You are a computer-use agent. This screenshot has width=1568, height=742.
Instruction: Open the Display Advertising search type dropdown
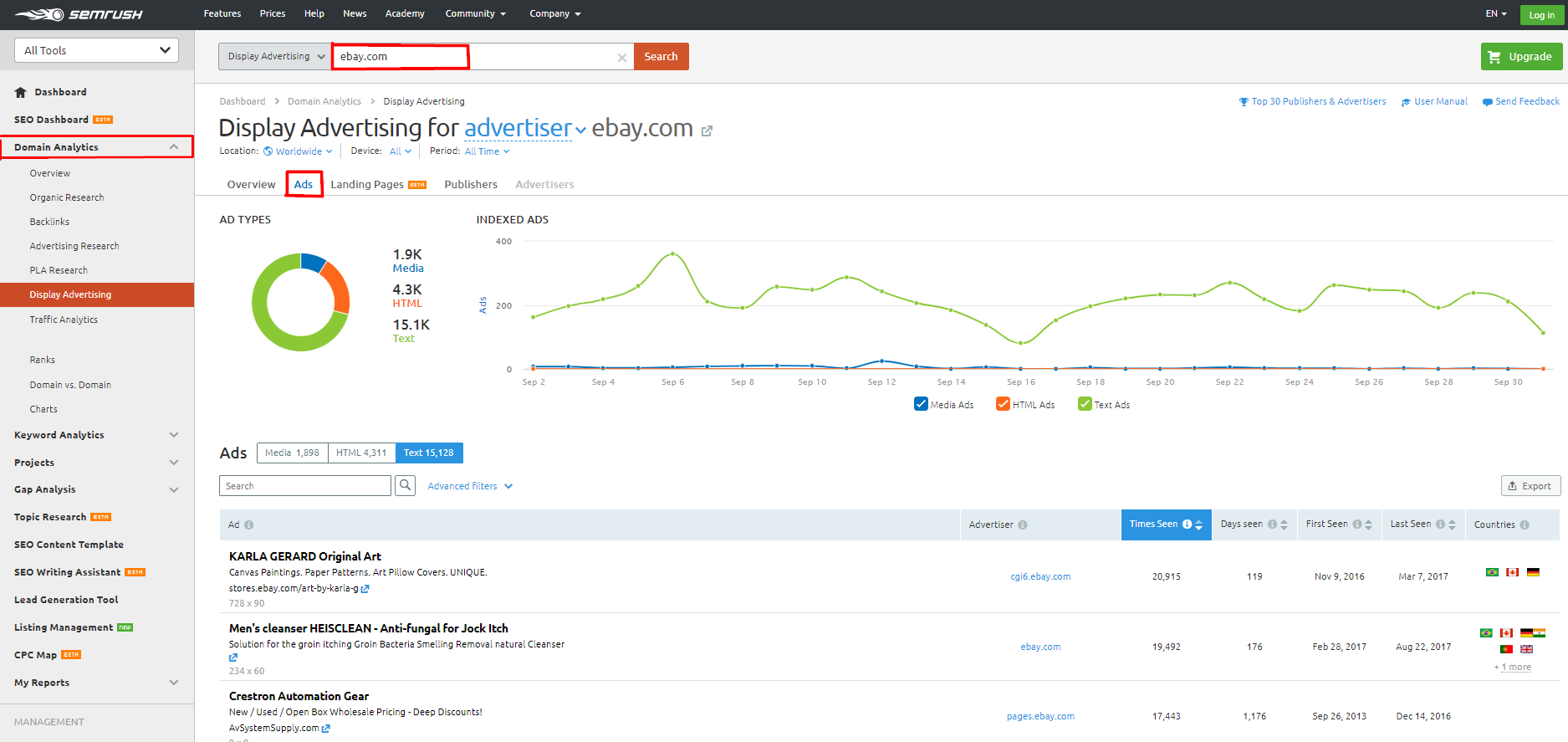tap(275, 57)
